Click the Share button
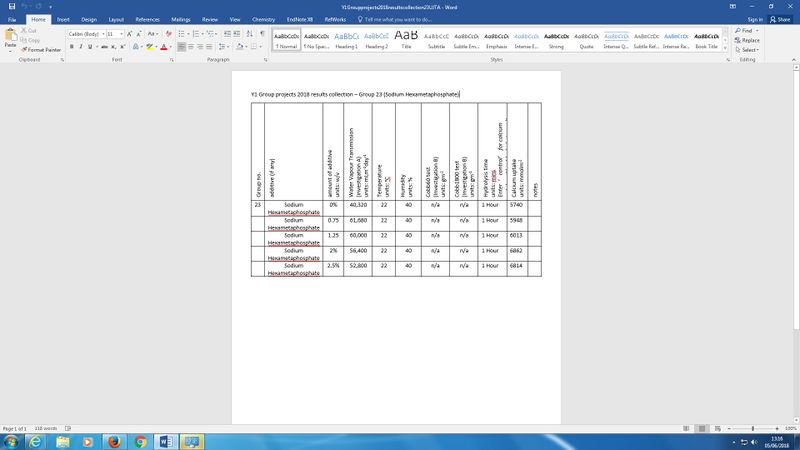 tap(780, 19)
